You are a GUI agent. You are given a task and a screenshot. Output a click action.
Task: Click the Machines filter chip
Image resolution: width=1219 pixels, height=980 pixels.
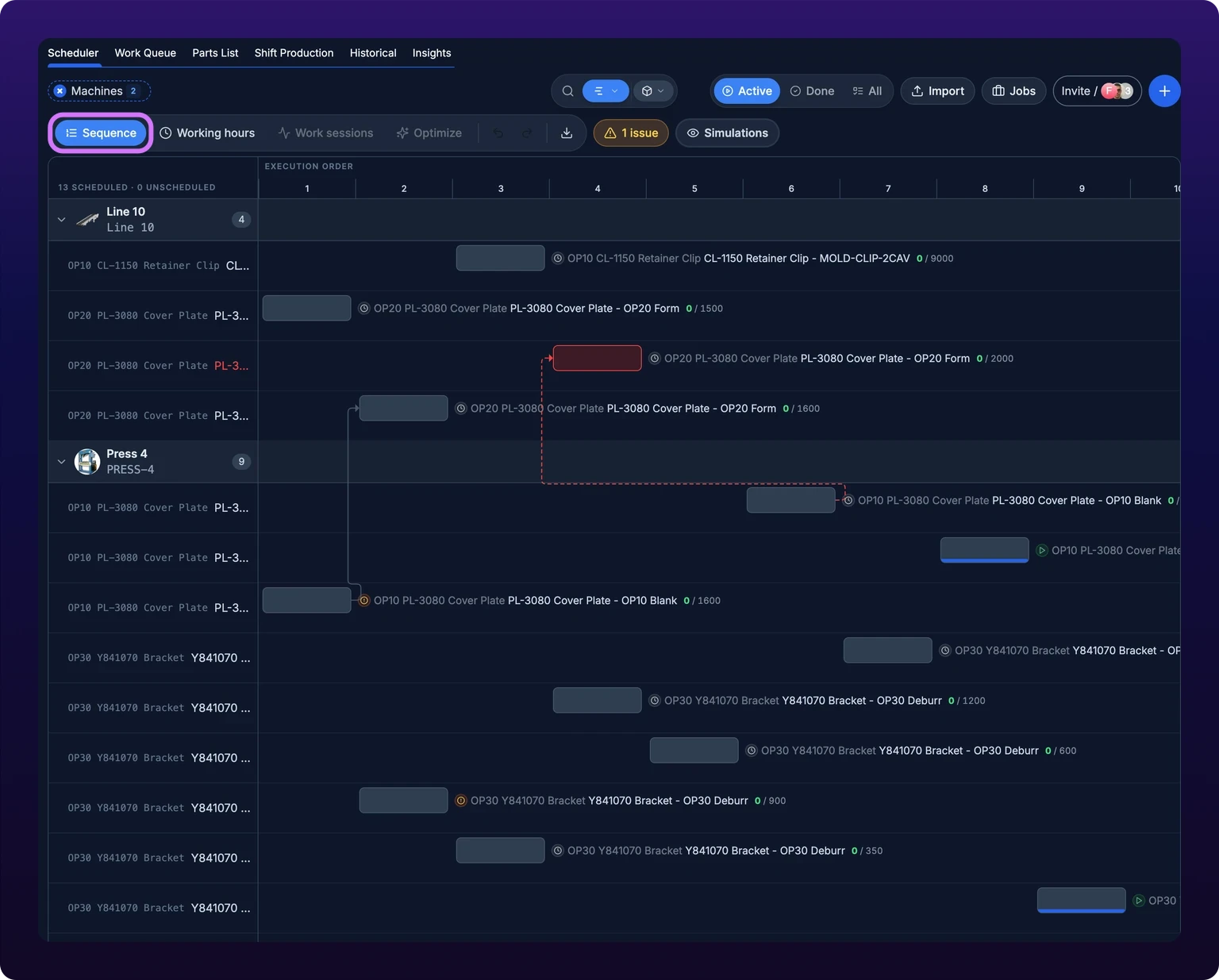[99, 91]
